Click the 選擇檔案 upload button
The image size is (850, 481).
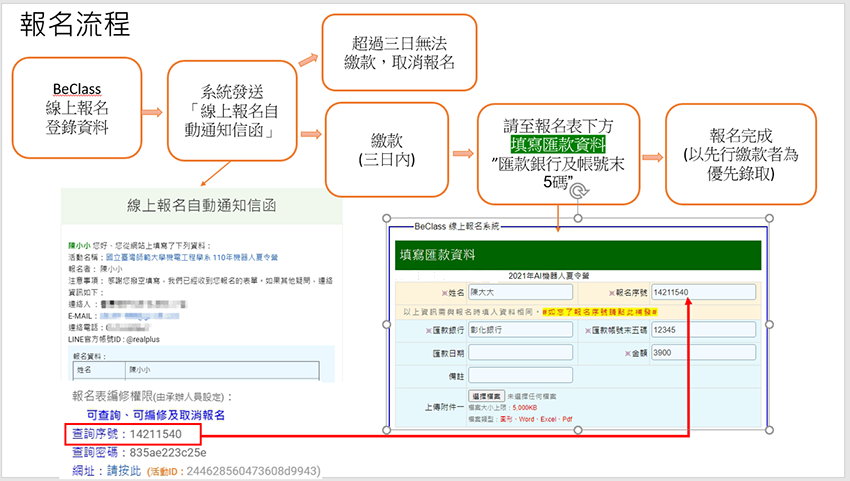[486, 396]
